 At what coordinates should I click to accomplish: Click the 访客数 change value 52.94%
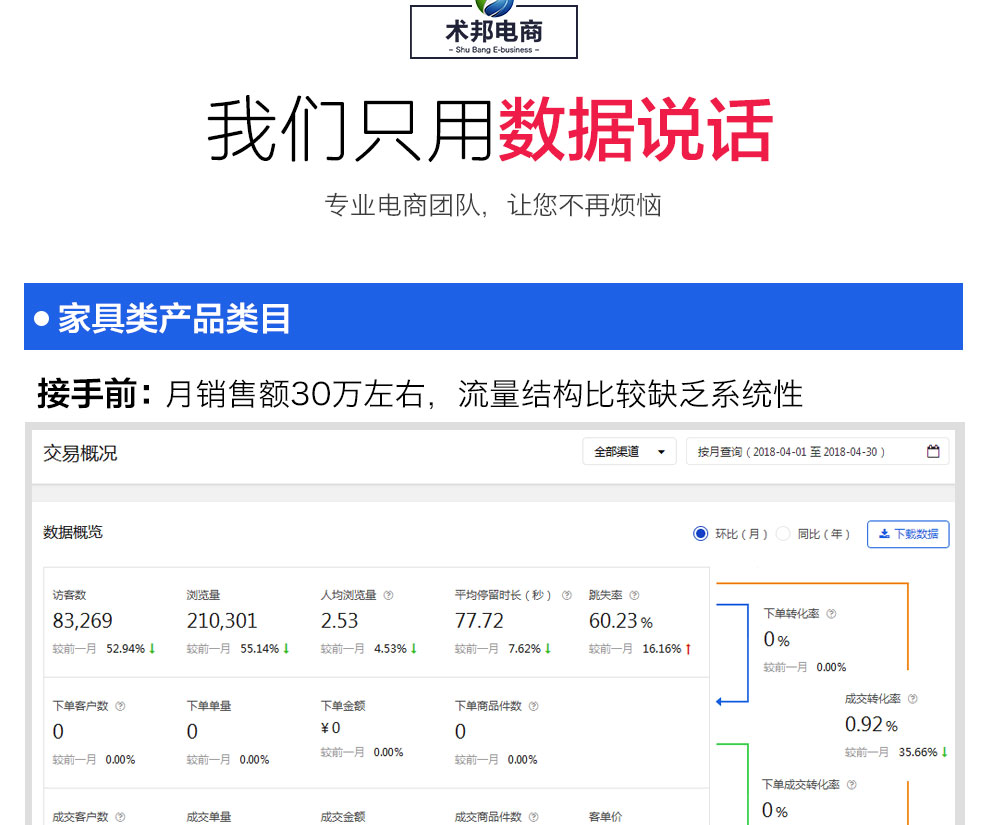[126, 649]
